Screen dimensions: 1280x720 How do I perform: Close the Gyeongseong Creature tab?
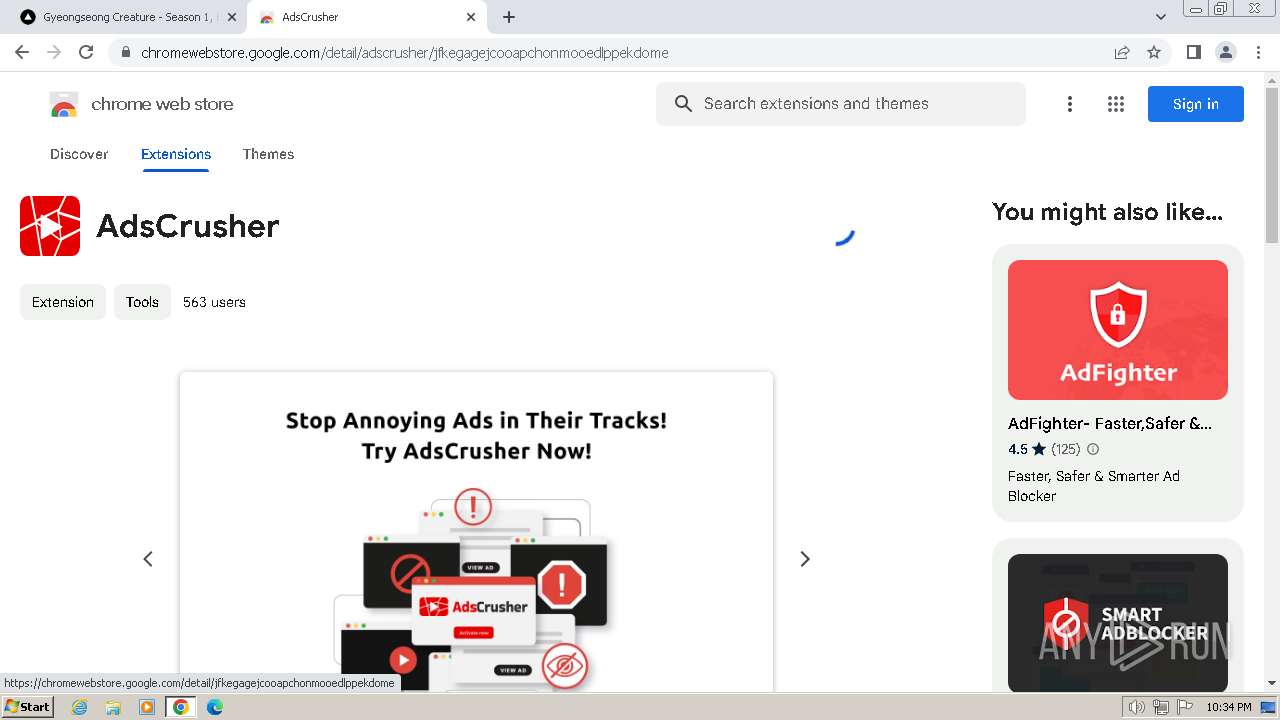tap(232, 17)
